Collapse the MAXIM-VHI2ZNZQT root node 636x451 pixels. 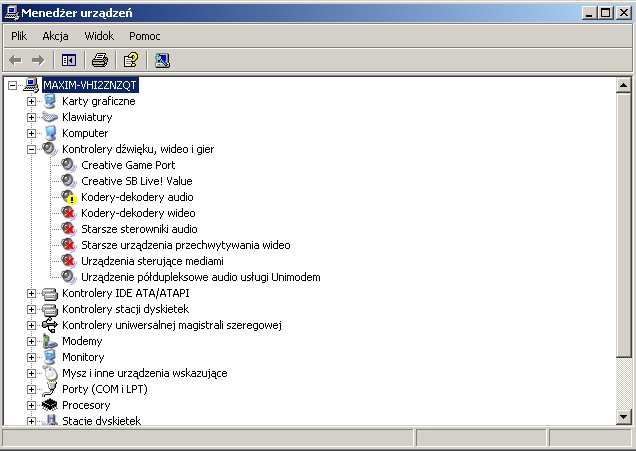pyautogui.click(x=13, y=85)
